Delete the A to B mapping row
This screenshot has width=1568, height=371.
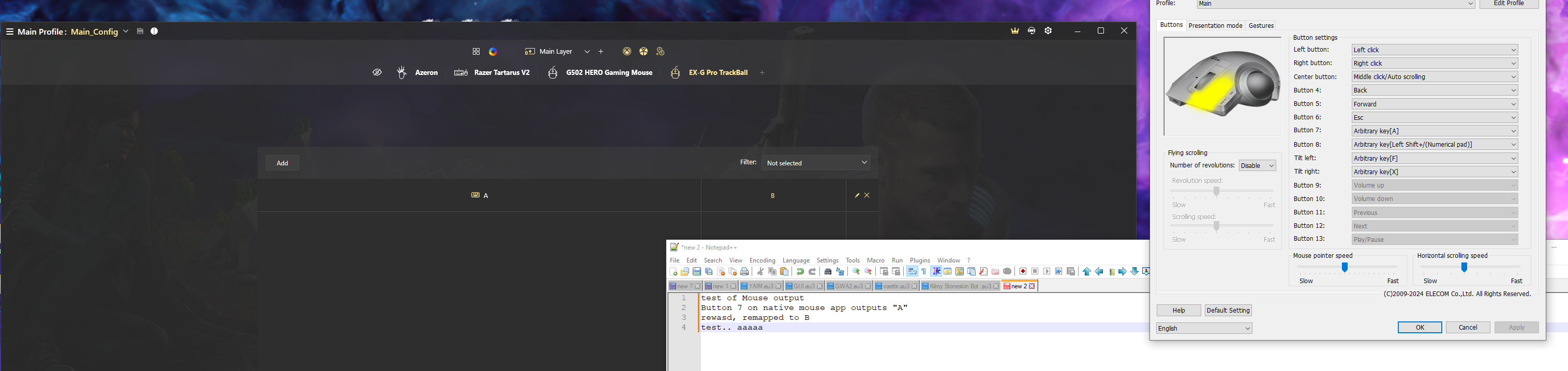coord(867,195)
